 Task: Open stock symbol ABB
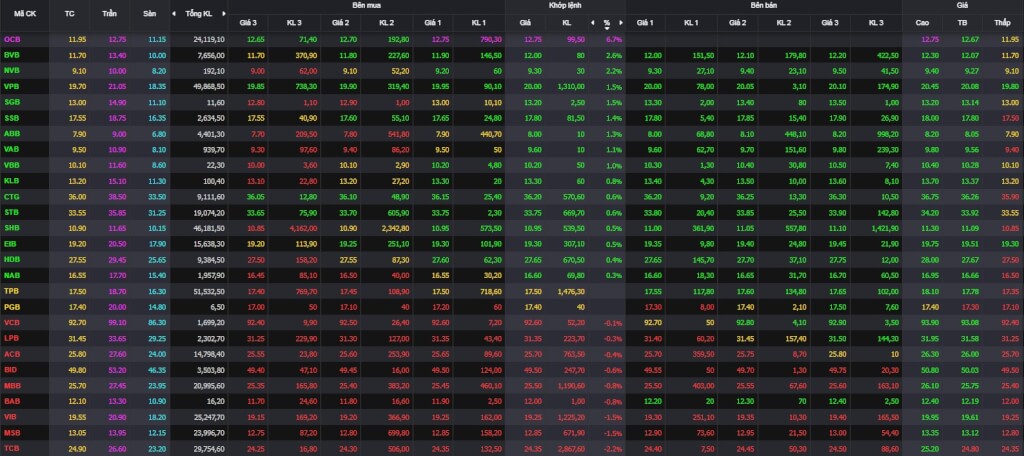click(x=12, y=133)
